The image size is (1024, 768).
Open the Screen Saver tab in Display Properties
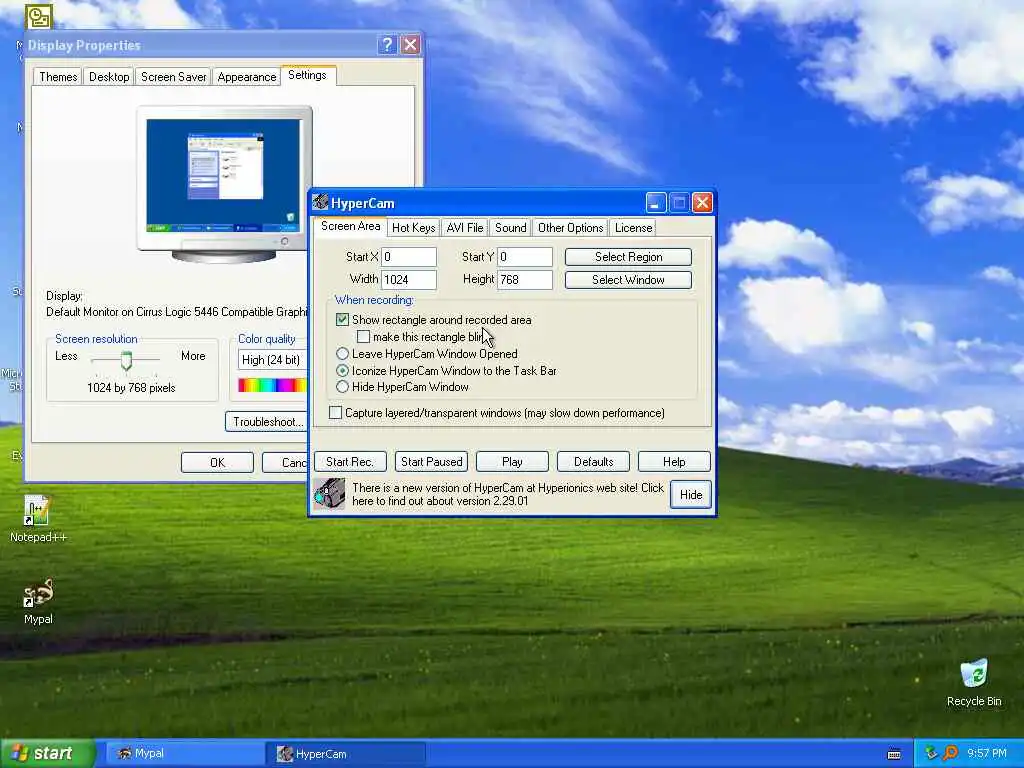[x=173, y=76]
